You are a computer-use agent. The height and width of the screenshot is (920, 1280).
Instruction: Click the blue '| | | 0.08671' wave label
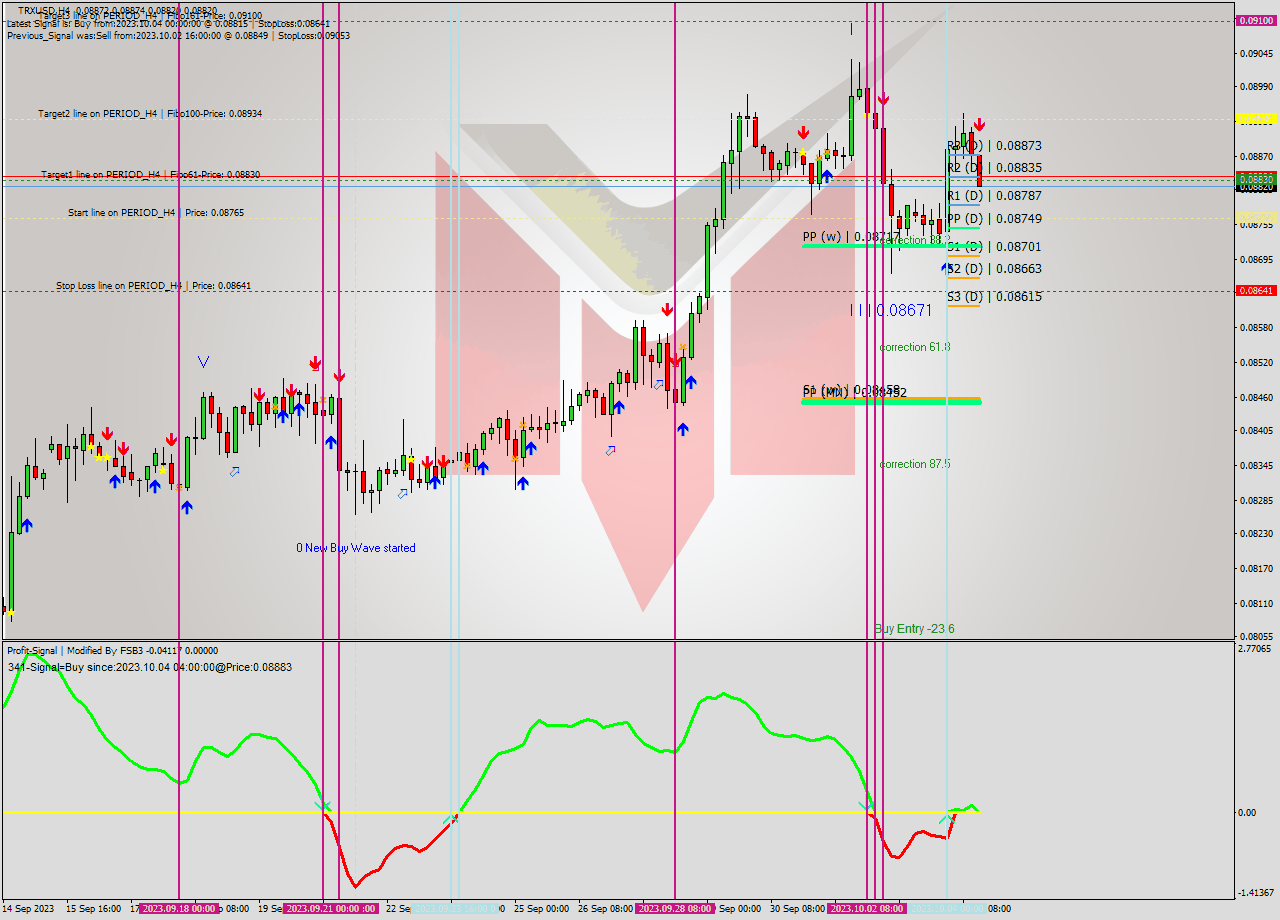[x=891, y=311]
